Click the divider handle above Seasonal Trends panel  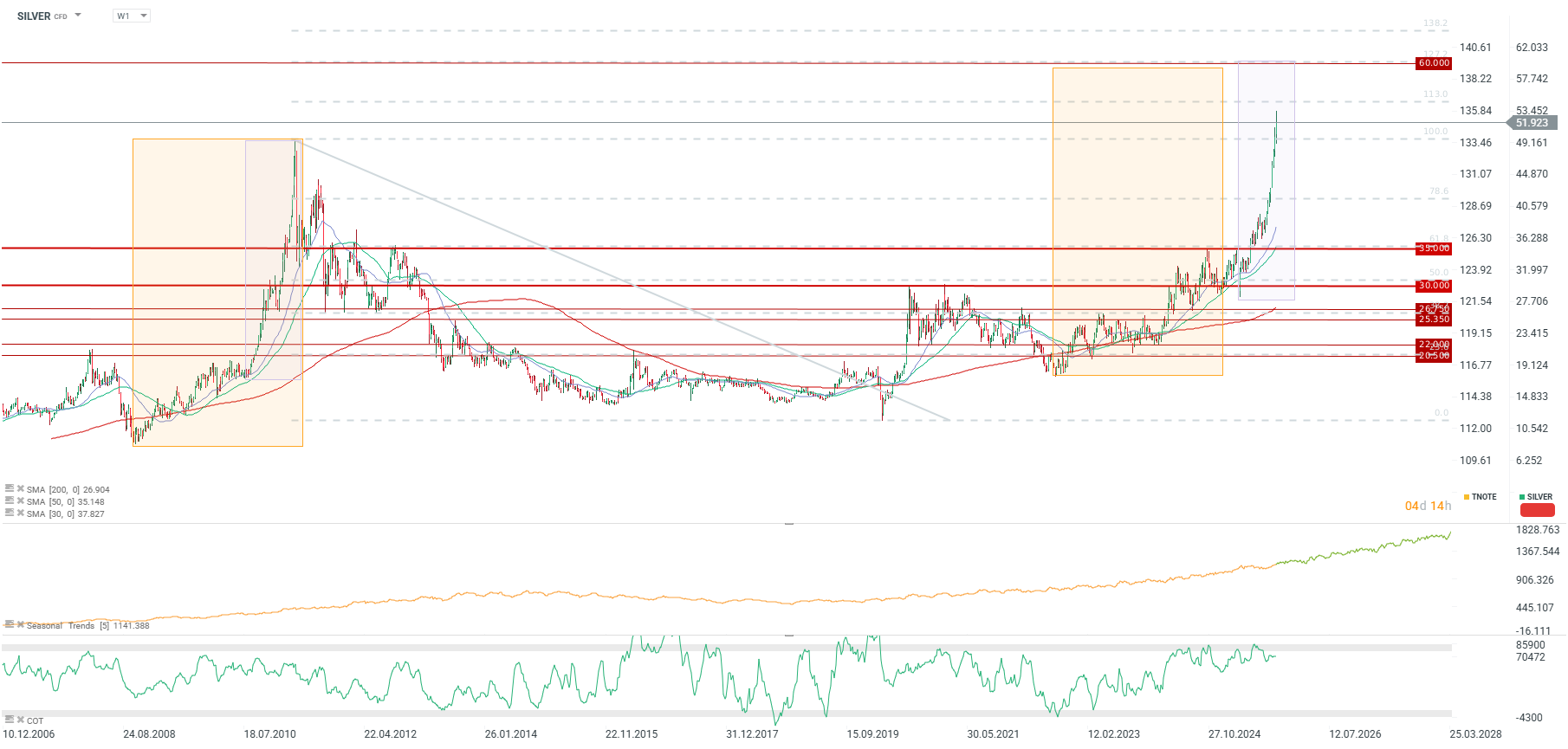click(789, 524)
